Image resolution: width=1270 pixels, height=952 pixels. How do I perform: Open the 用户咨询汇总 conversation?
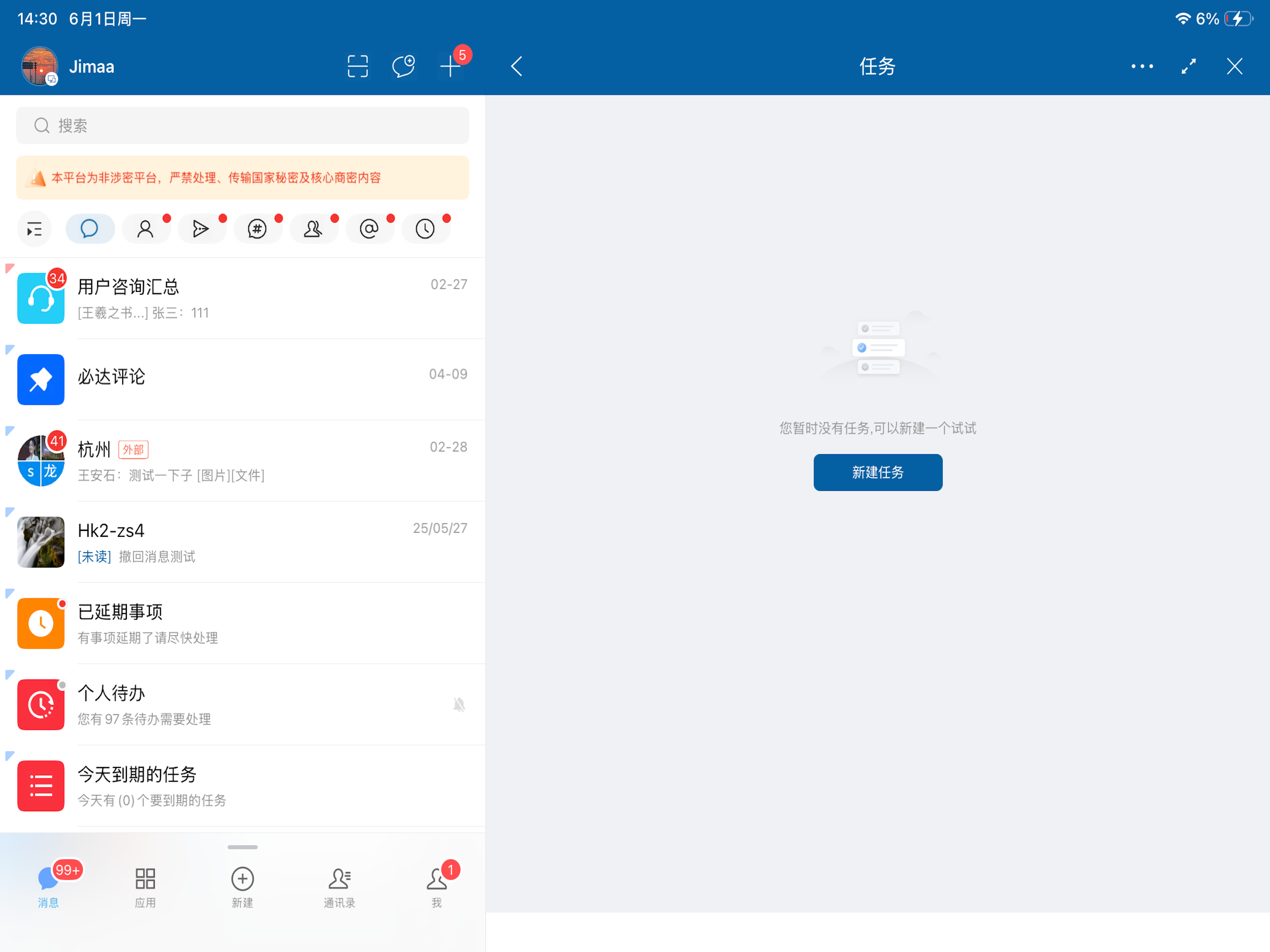pos(243,298)
